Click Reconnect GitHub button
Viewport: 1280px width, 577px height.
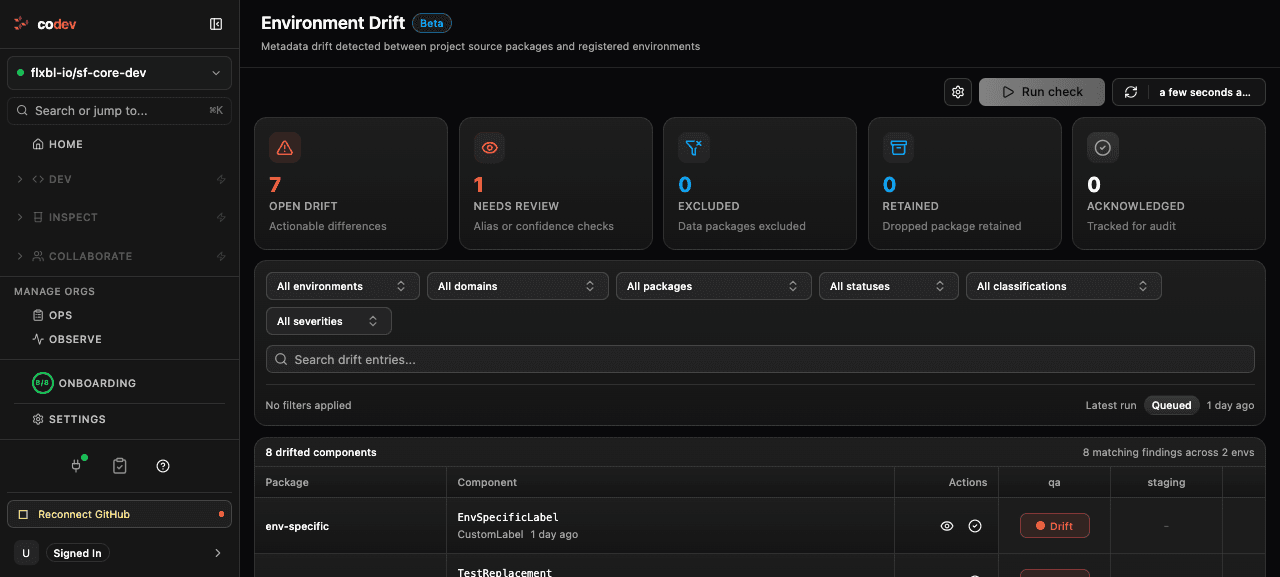point(119,514)
